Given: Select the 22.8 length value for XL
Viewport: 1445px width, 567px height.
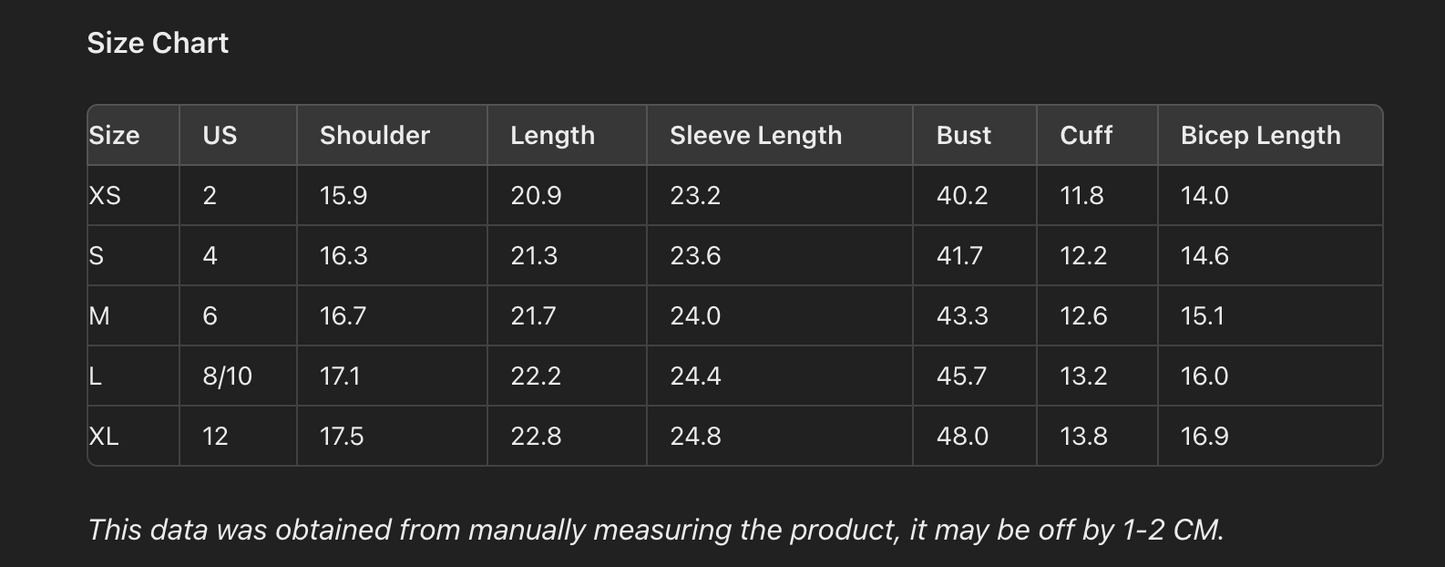Looking at the screenshot, I should (536, 436).
